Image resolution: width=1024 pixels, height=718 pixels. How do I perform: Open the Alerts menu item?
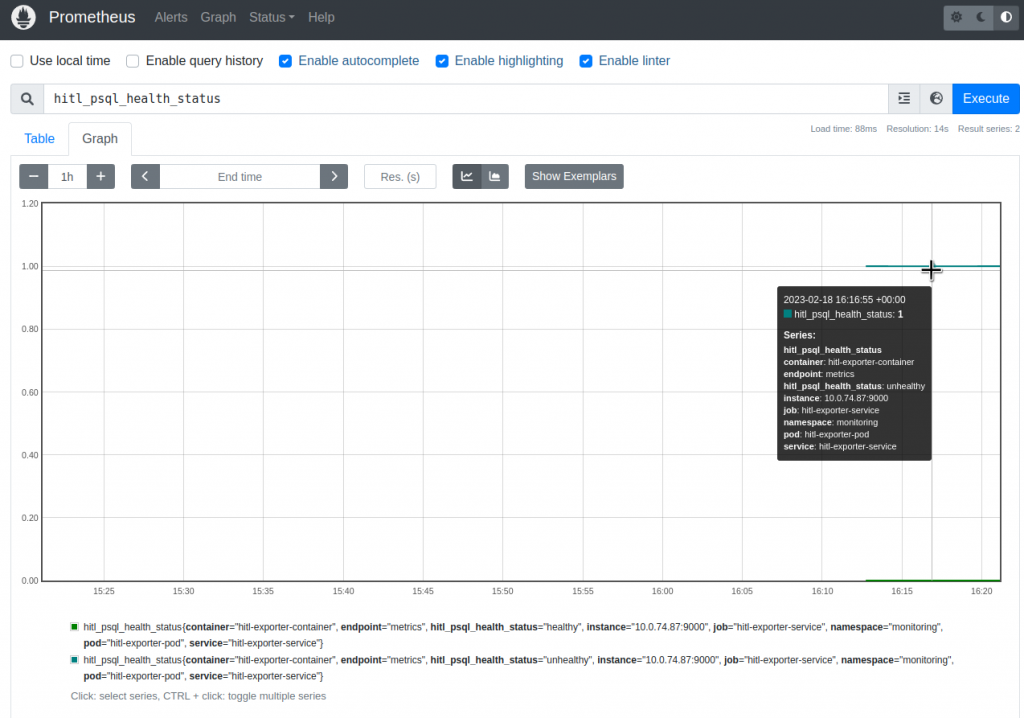click(x=170, y=17)
